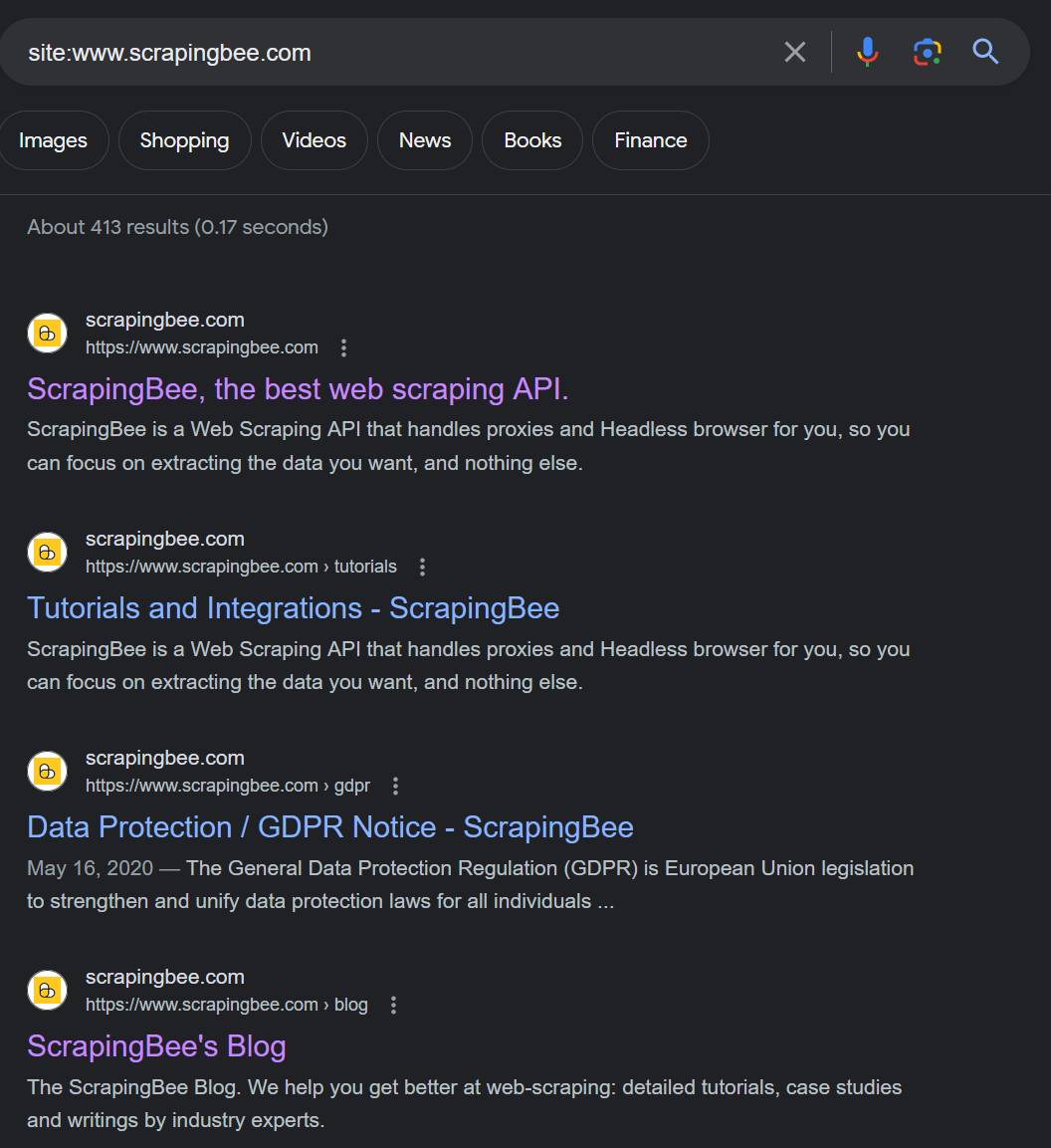This screenshot has height=1148, width=1051.
Task: Open the Data Protection GDPR Notice result
Action: coord(330,826)
